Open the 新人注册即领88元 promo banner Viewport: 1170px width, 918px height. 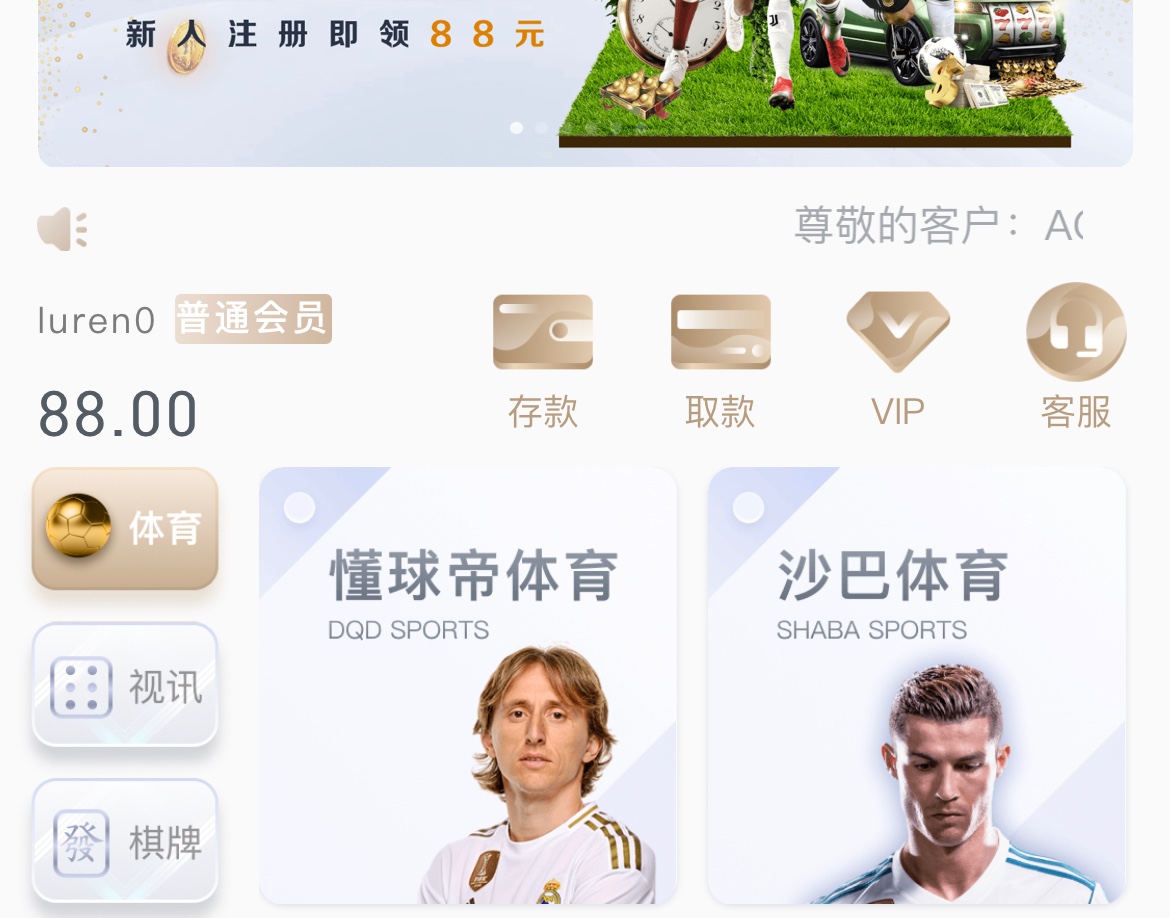[585, 82]
